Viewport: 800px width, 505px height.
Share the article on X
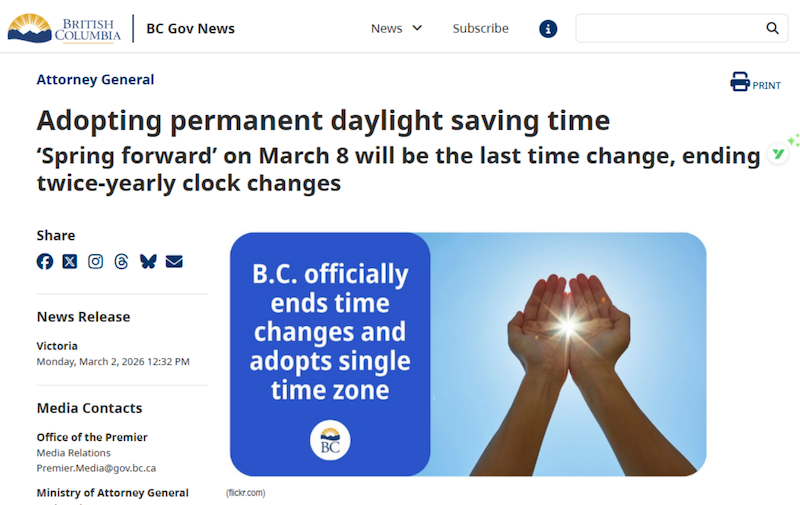(x=70, y=261)
